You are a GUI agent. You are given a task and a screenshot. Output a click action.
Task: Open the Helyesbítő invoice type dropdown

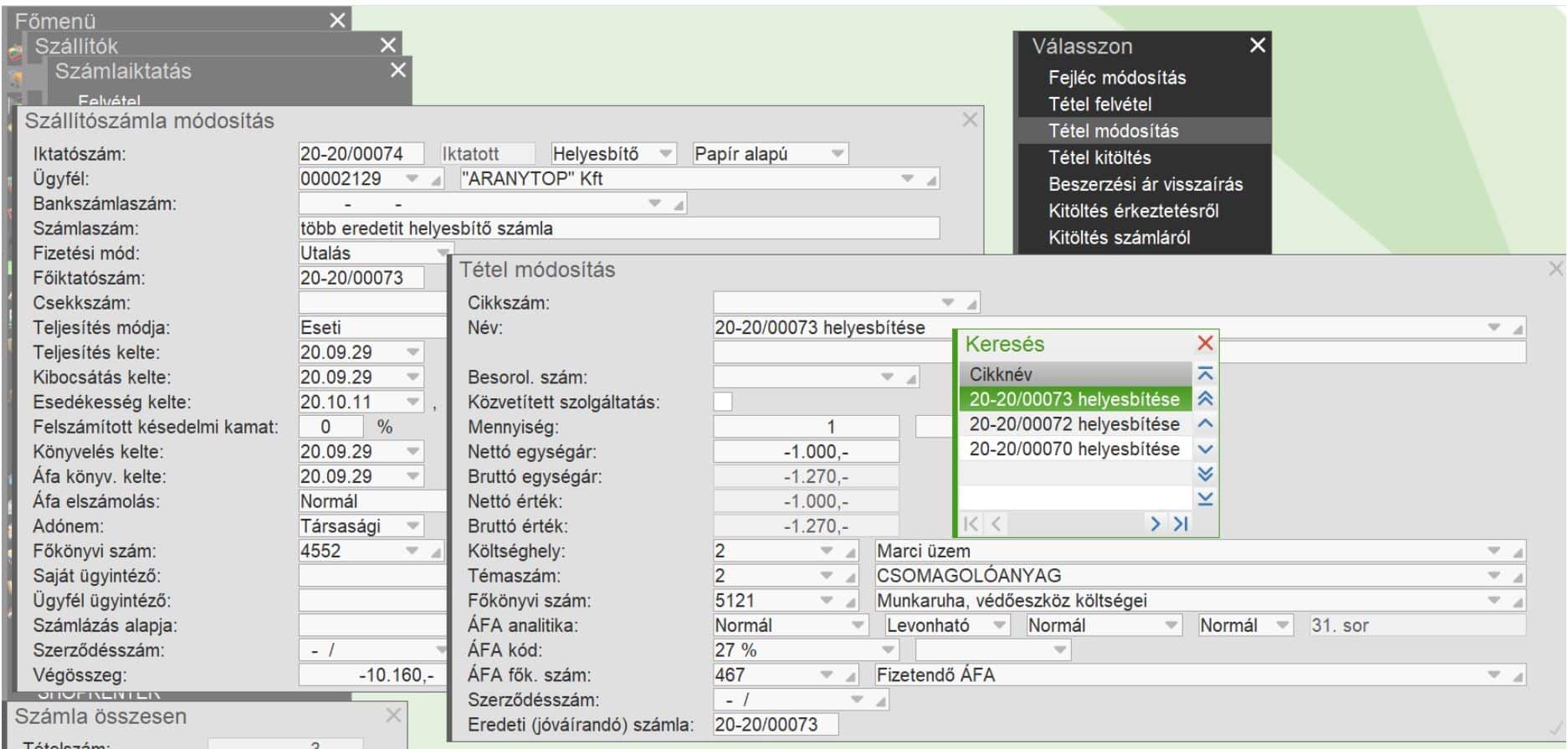[666, 154]
